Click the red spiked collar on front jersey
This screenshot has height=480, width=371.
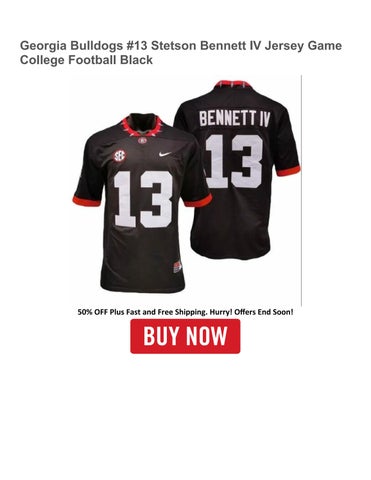click(x=141, y=128)
